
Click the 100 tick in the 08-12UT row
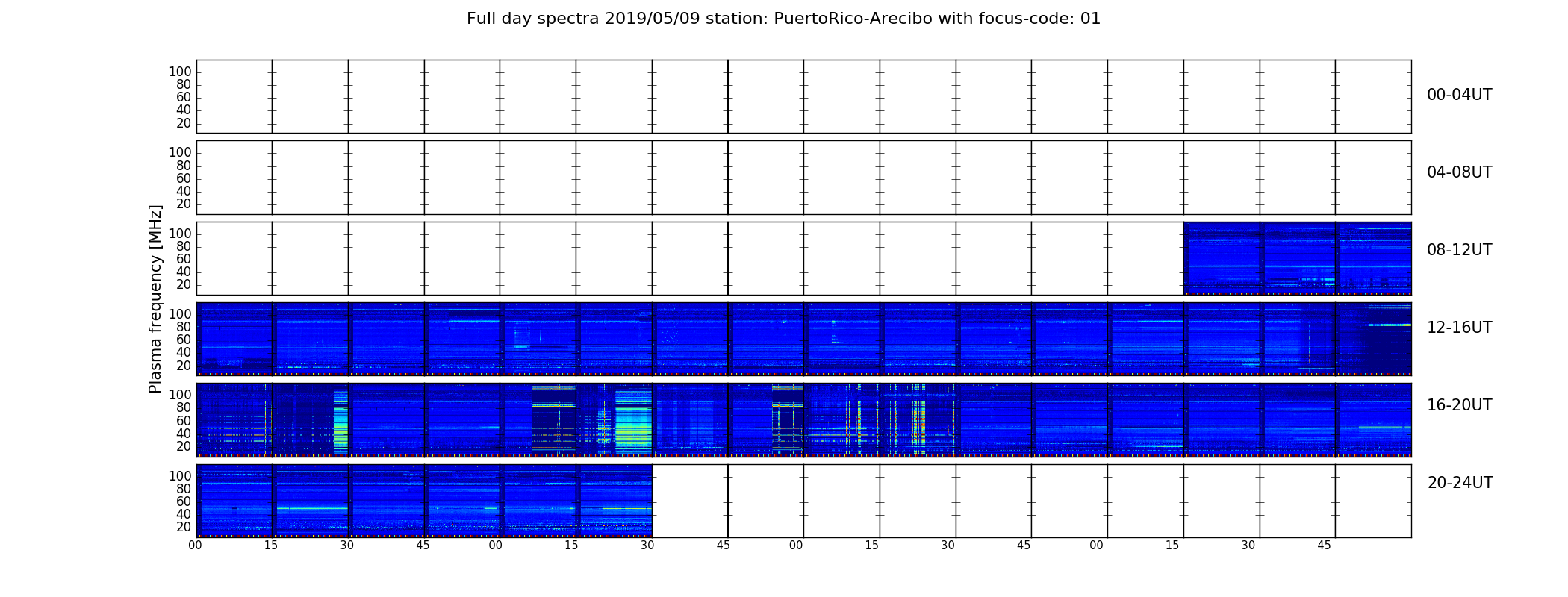pyautogui.click(x=180, y=234)
